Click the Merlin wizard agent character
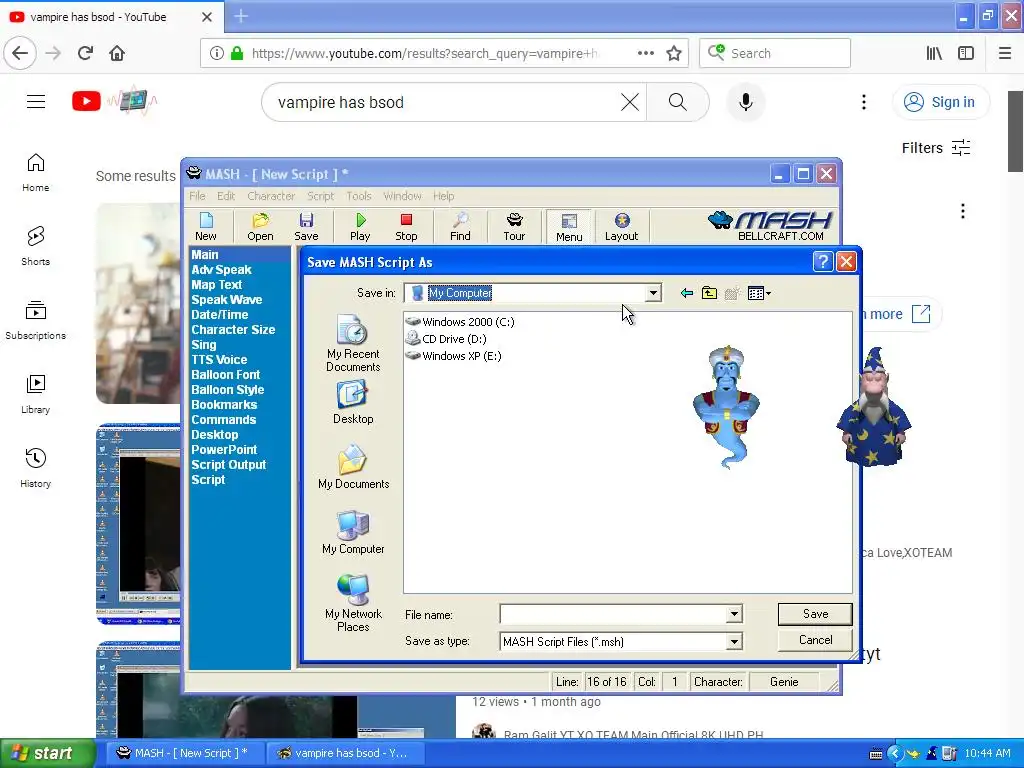Screen dimensions: 1024x768 click(873, 406)
